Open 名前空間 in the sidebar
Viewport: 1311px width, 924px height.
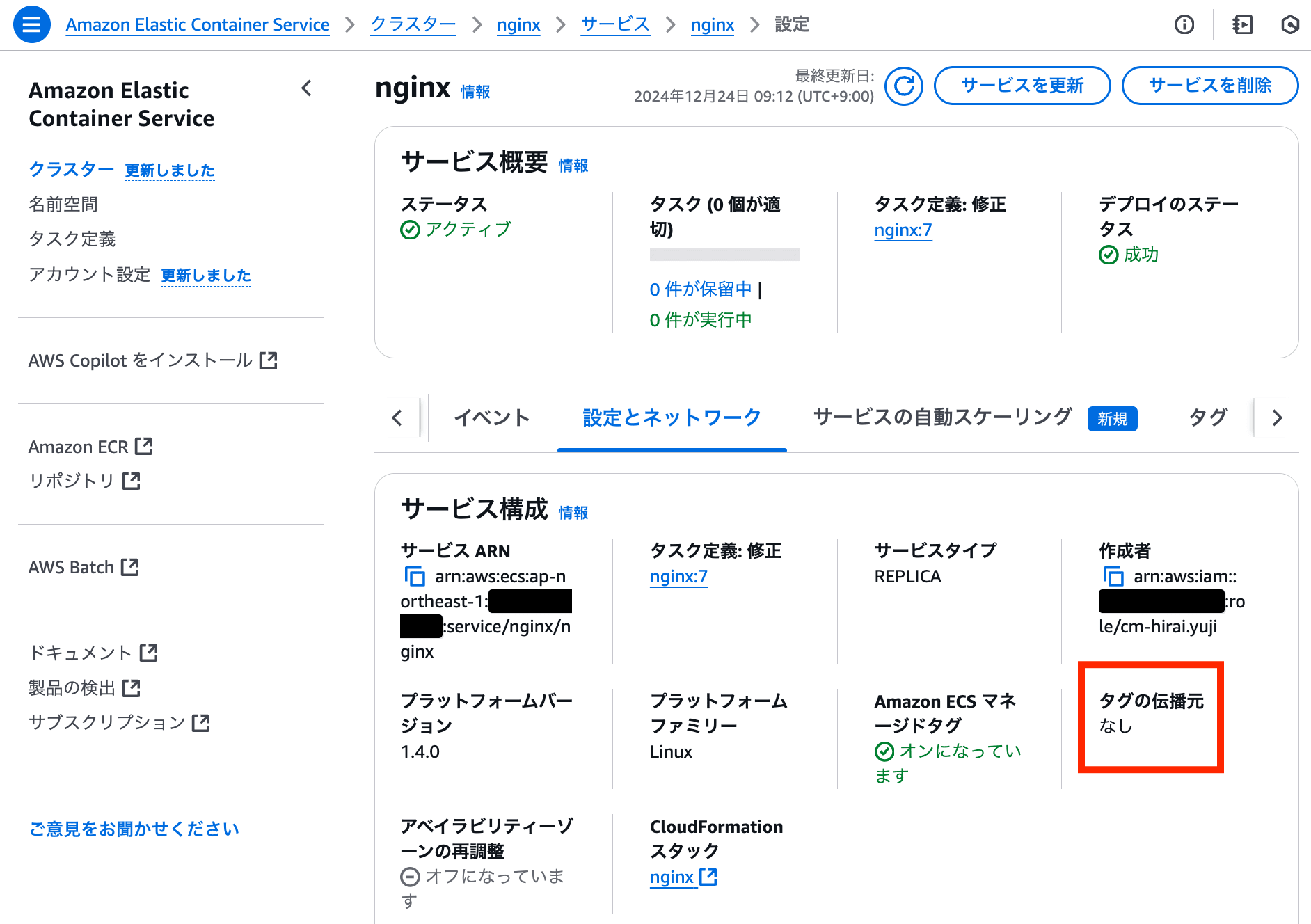63,205
